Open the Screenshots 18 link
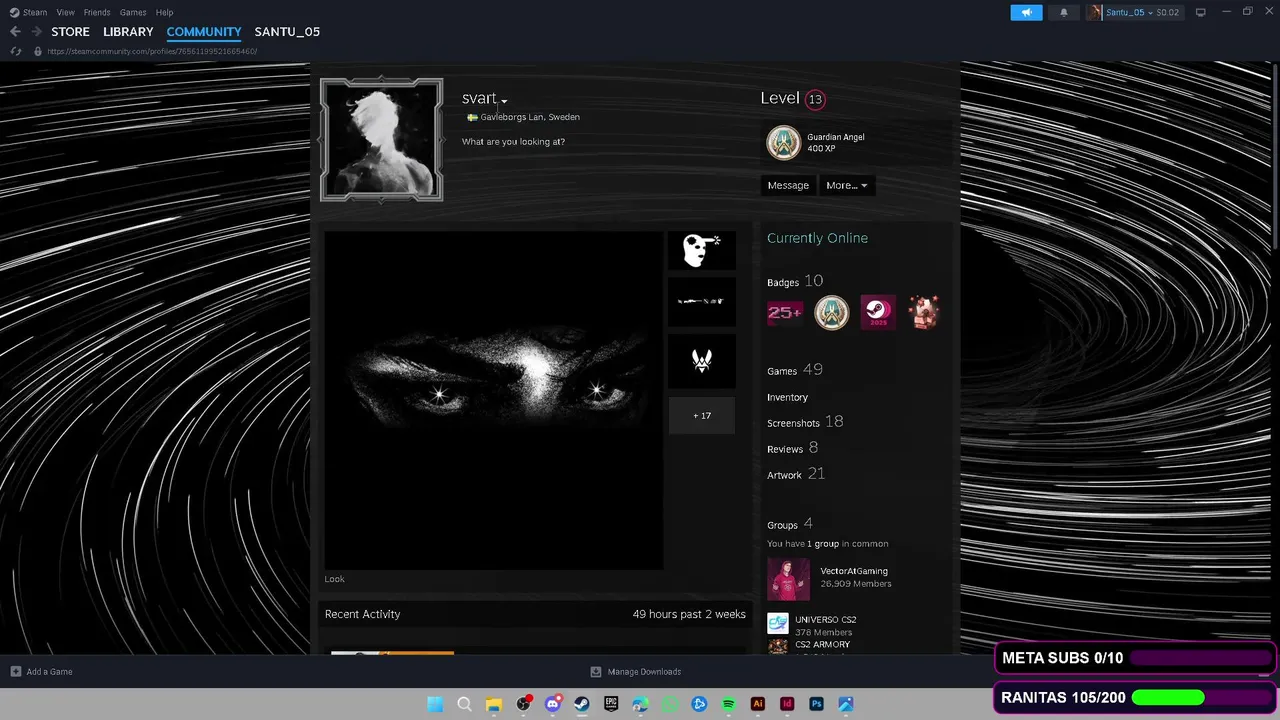 [x=805, y=422]
